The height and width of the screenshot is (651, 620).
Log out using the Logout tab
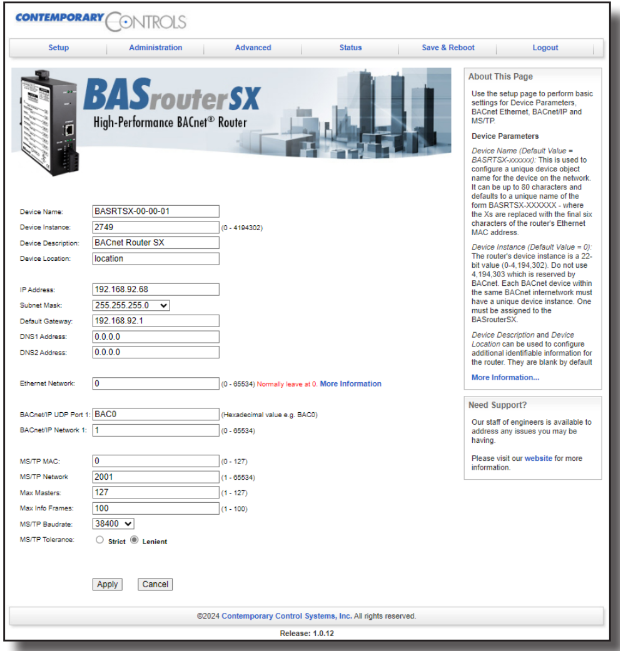tap(545, 48)
